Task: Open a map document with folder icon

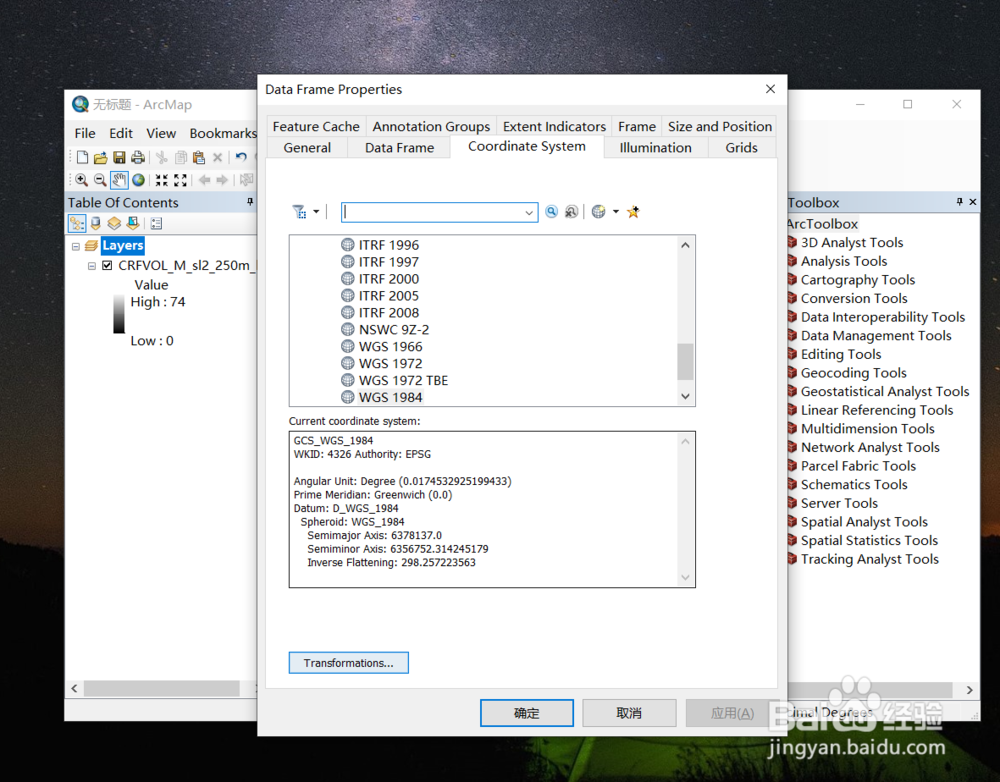Action: 100,157
